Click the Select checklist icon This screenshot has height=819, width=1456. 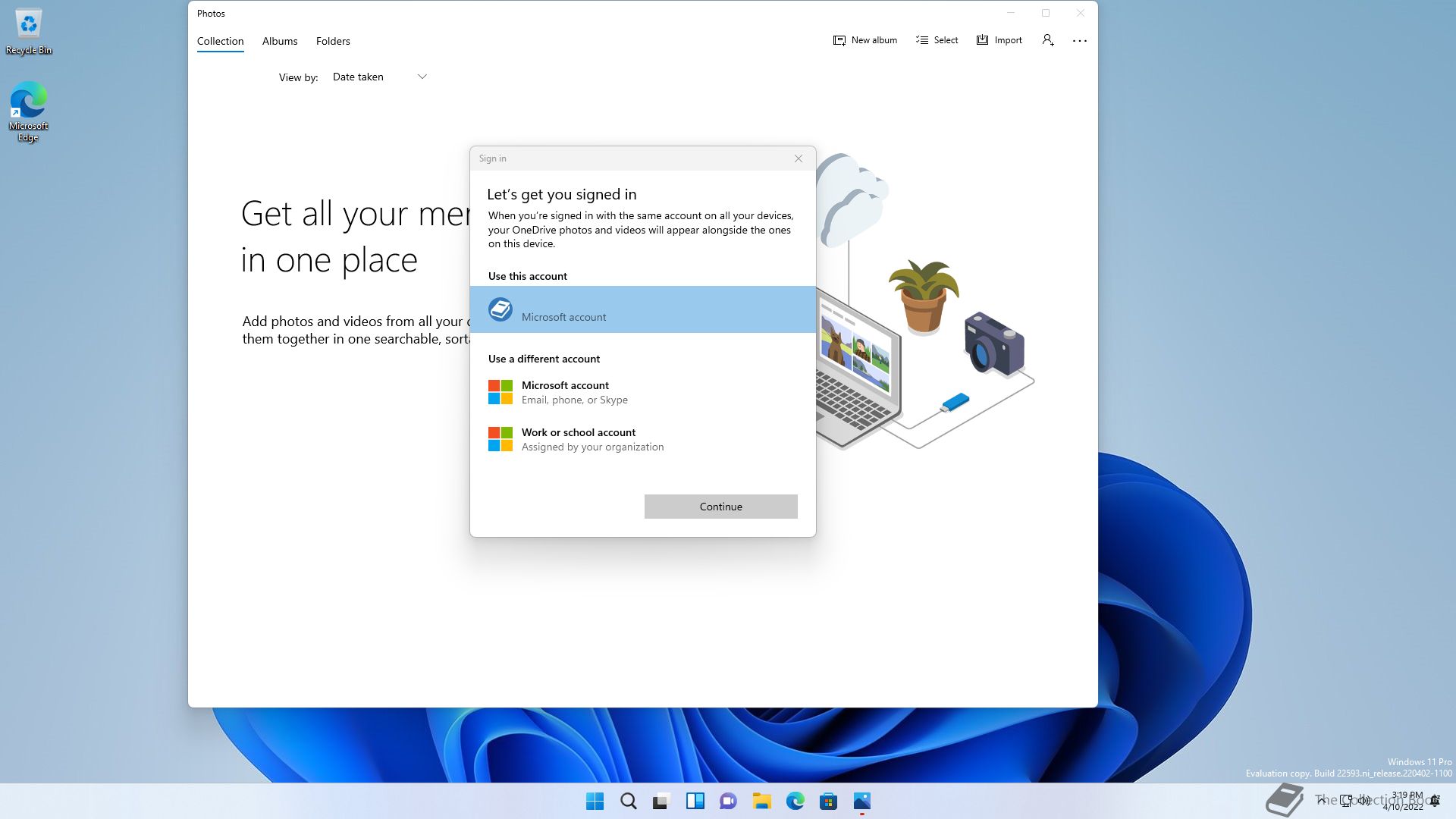pos(922,40)
